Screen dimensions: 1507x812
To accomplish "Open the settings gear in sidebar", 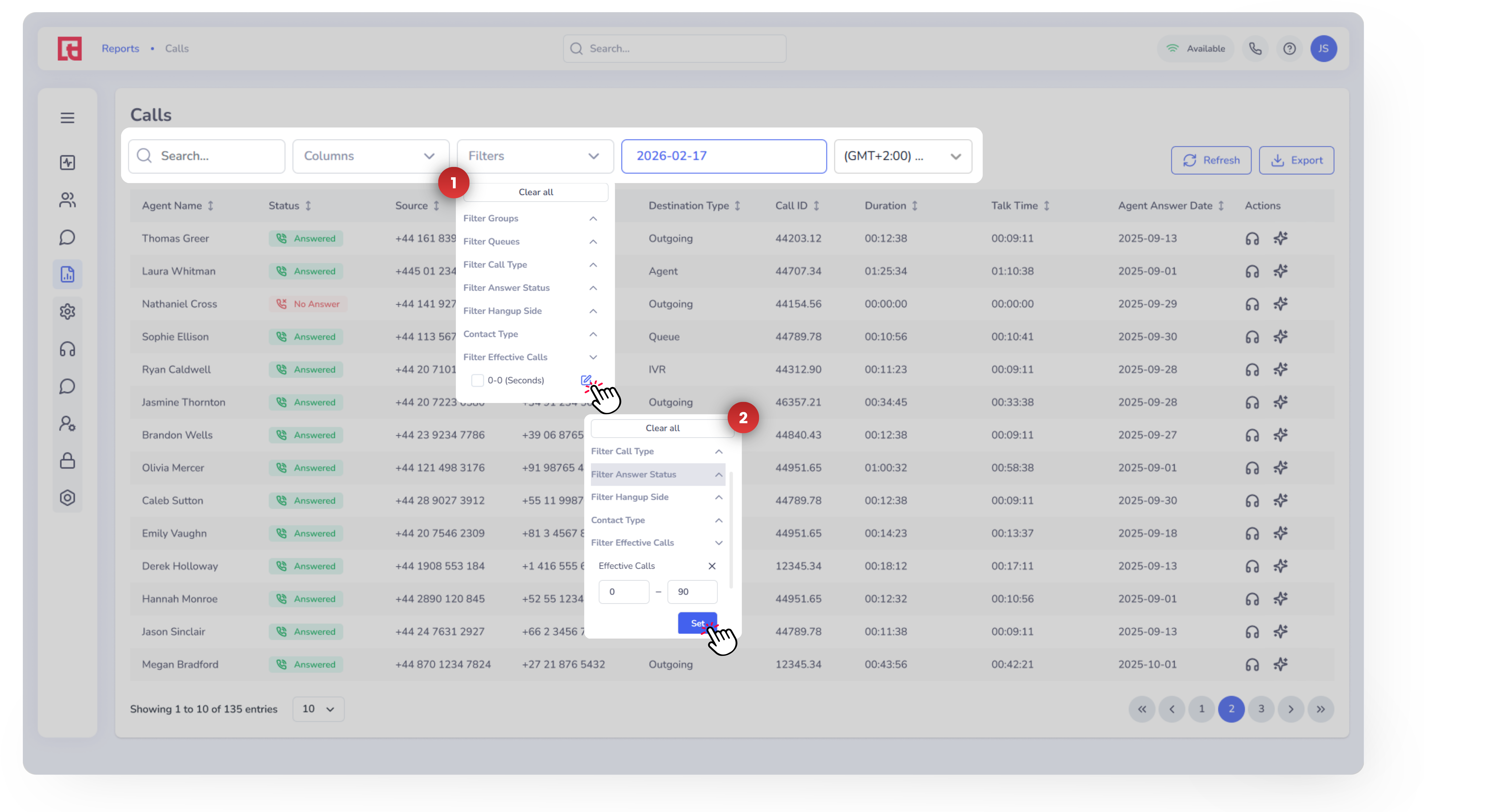I will tap(67, 311).
